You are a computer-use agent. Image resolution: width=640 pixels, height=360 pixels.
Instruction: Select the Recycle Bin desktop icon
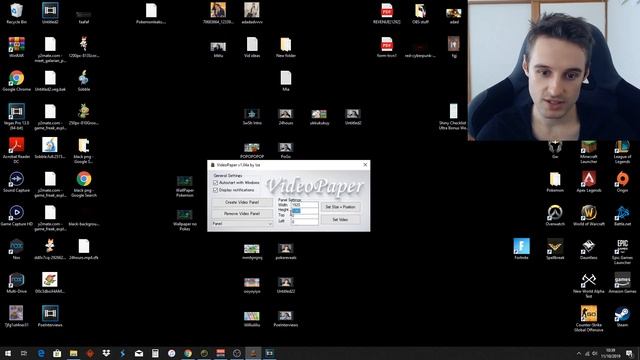coord(16,13)
